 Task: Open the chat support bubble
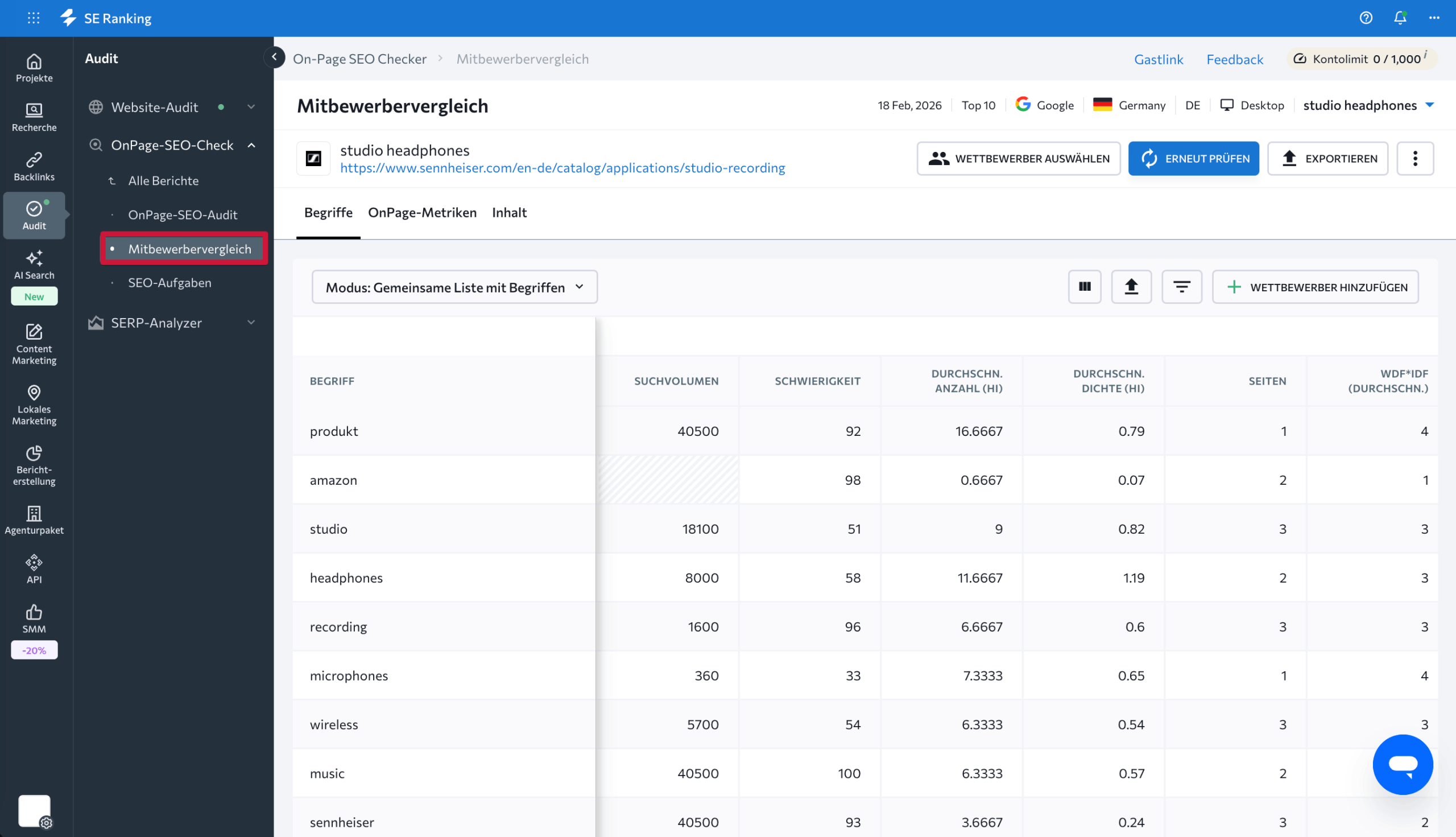pos(1403,765)
